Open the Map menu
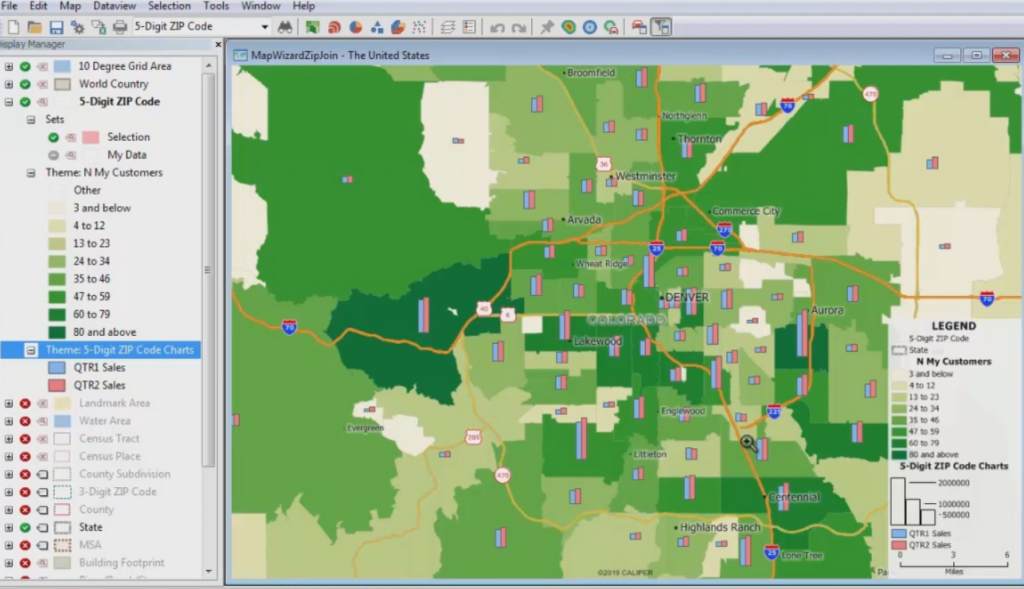Screen dimensions: 1024x589 point(70,6)
